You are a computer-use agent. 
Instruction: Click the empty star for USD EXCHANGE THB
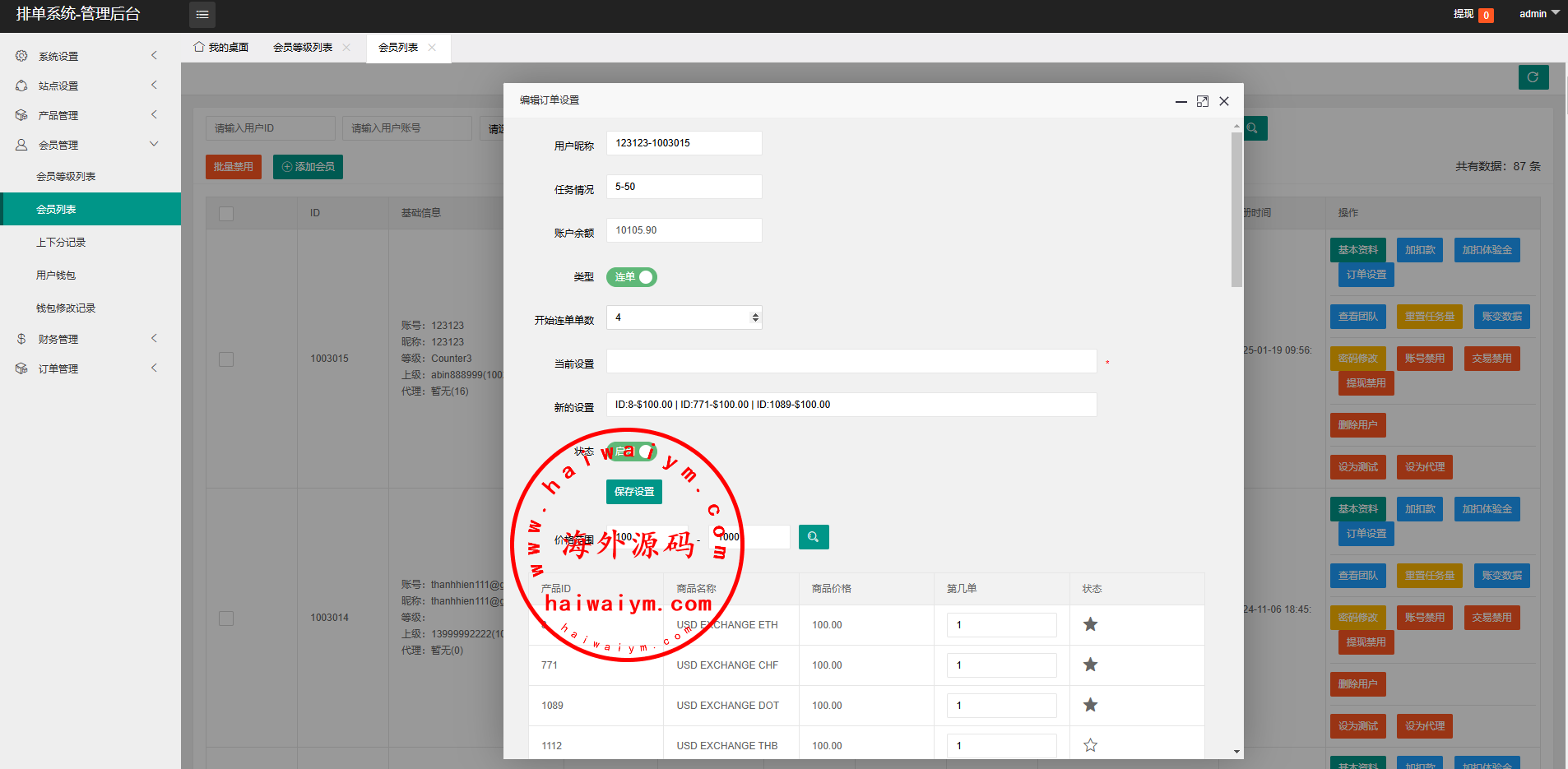[x=1090, y=745]
